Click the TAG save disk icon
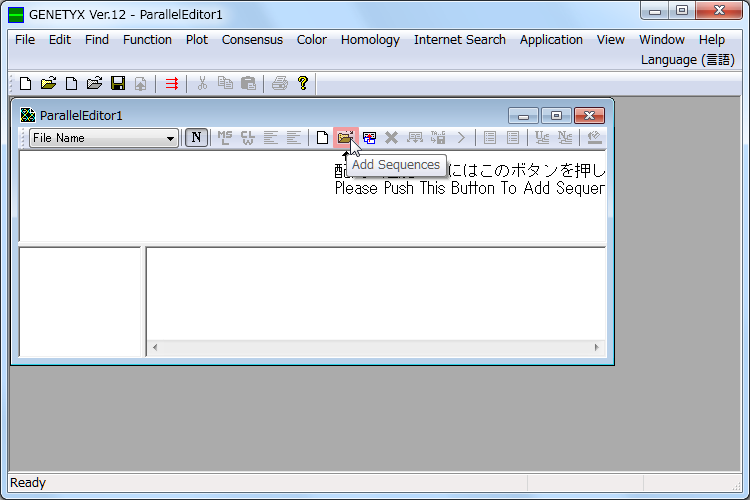The height and width of the screenshot is (500, 750). click(x=438, y=138)
